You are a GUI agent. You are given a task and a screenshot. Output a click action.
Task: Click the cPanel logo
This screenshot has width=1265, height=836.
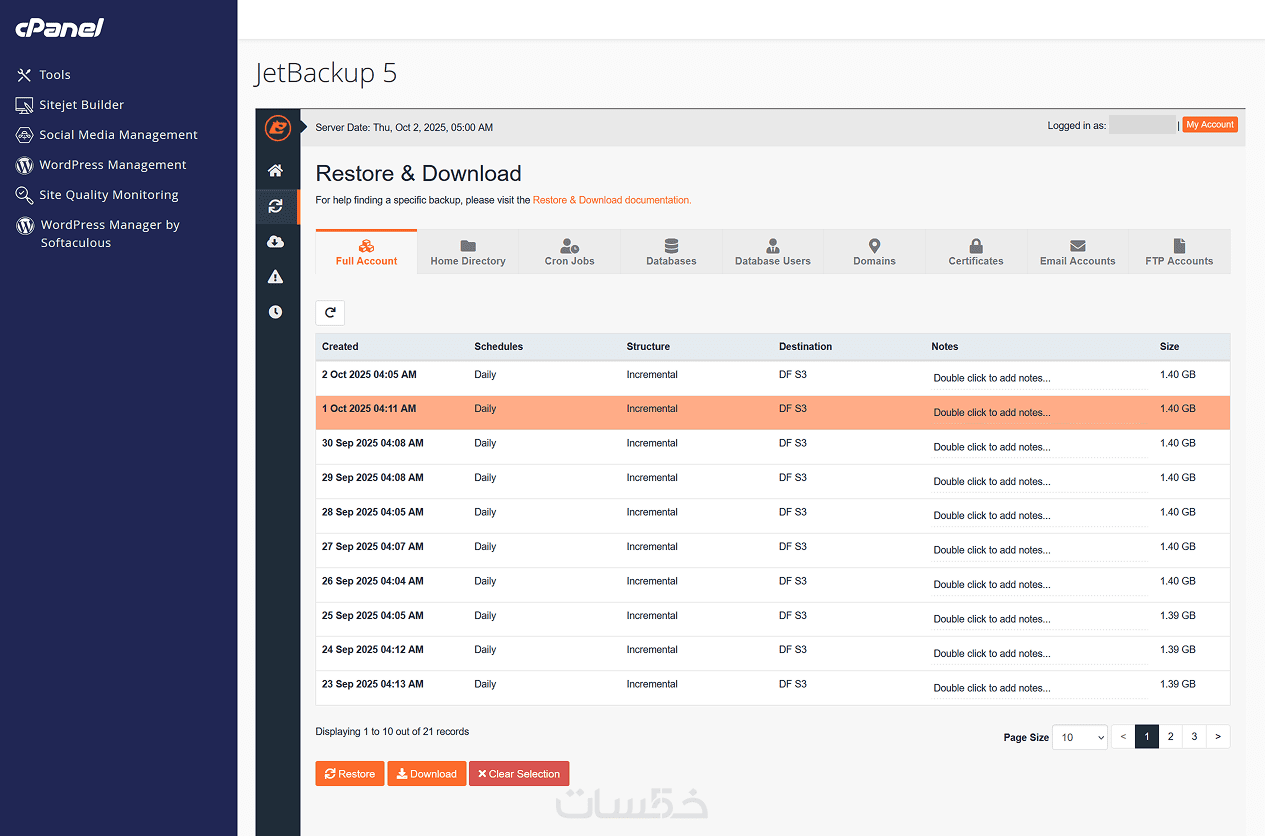coord(59,28)
